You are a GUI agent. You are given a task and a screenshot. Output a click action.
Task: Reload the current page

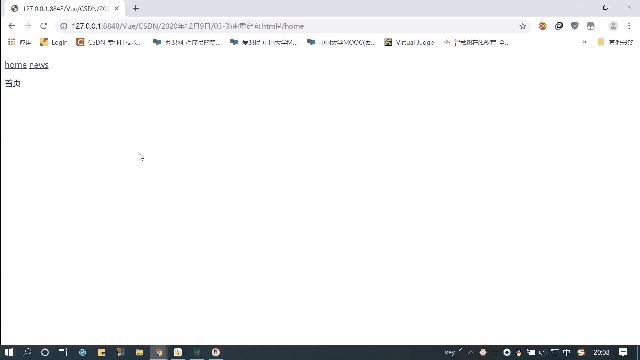pos(44,26)
